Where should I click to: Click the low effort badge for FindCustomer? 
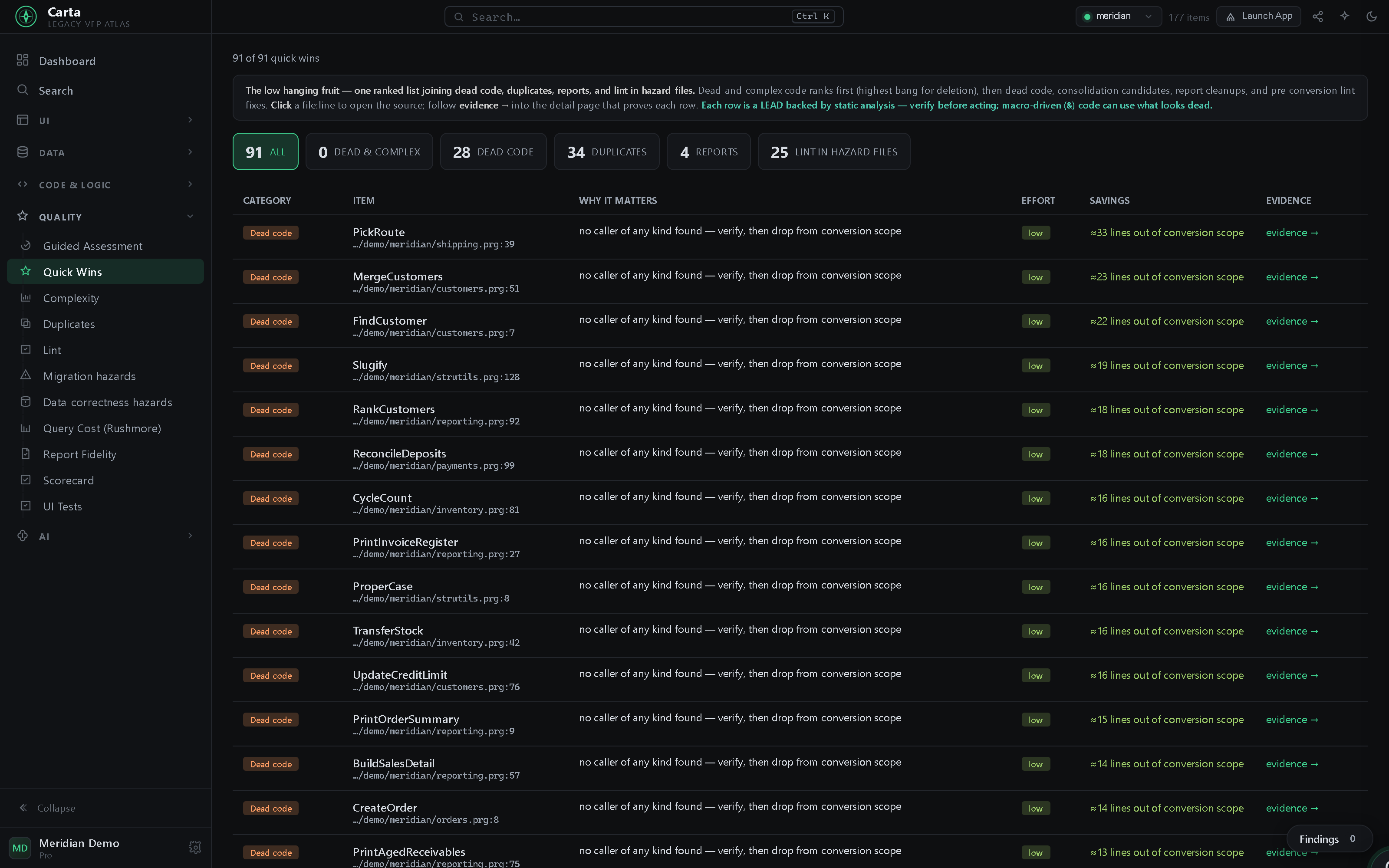[1035, 322]
